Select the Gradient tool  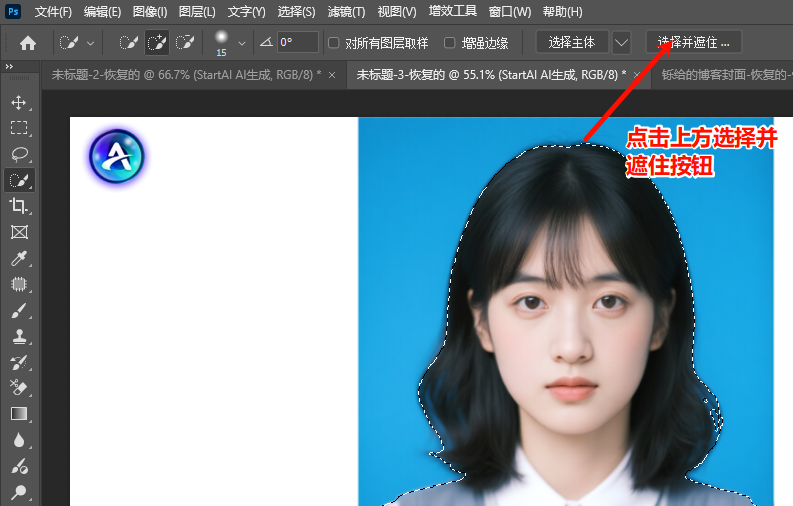pyautogui.click(x=19, y=414)
